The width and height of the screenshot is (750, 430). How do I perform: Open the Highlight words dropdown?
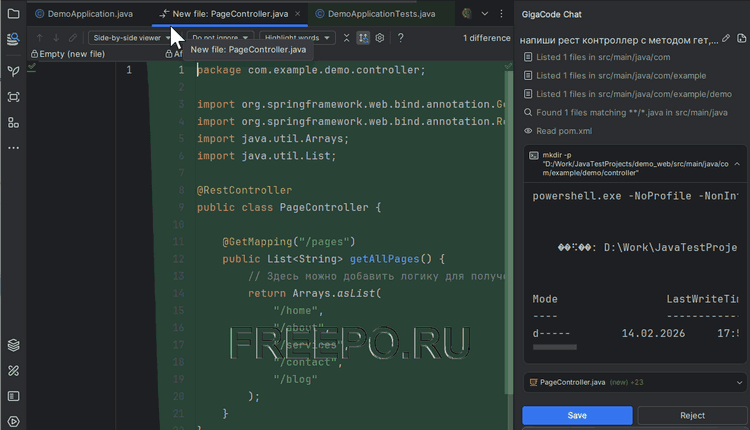coord(298,38)
